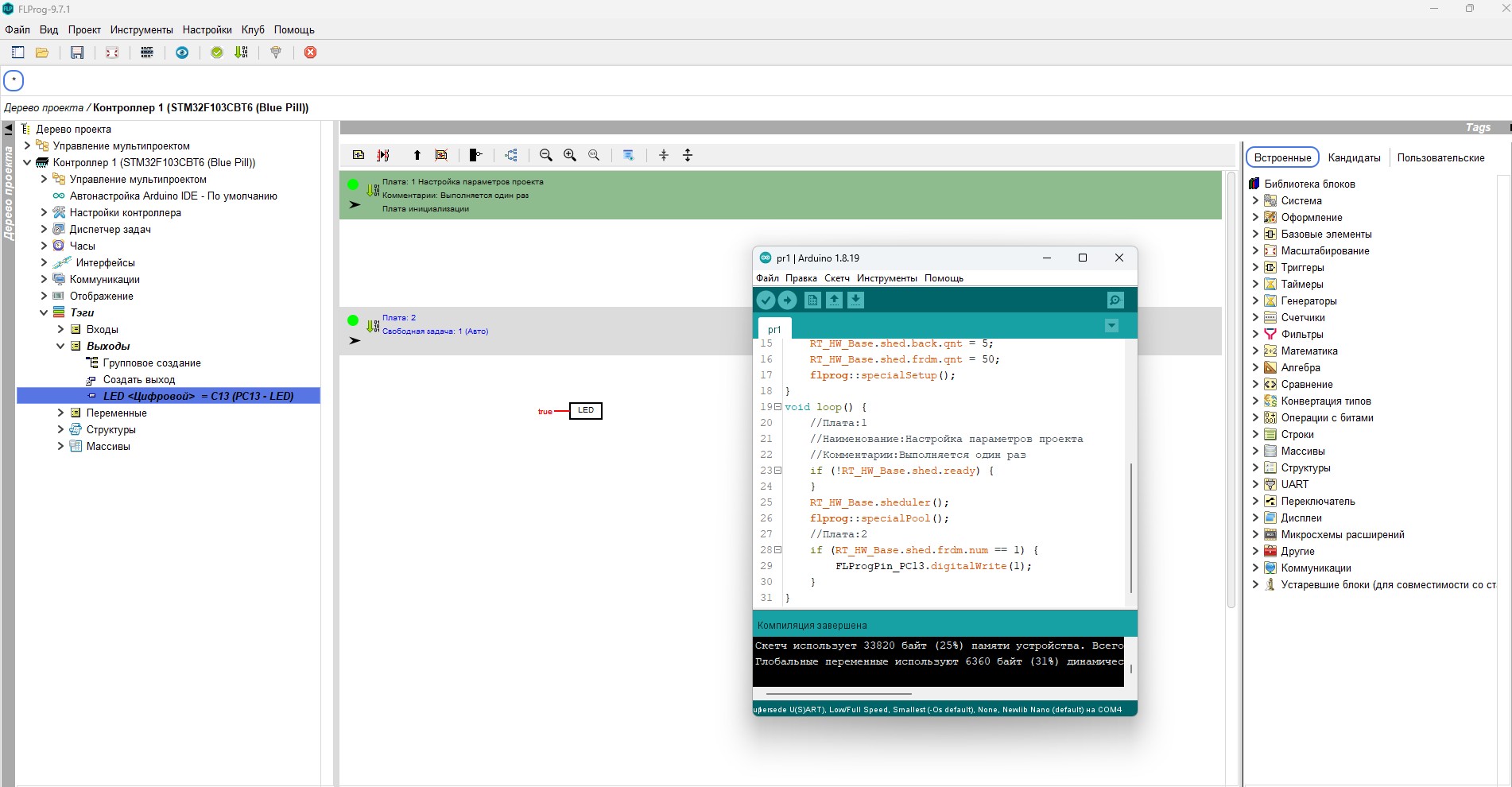Image resolution: width=1512 pixels, height=787 pixels.
Task: Click the zoom in magnifier icon
Action: [570, 155]
